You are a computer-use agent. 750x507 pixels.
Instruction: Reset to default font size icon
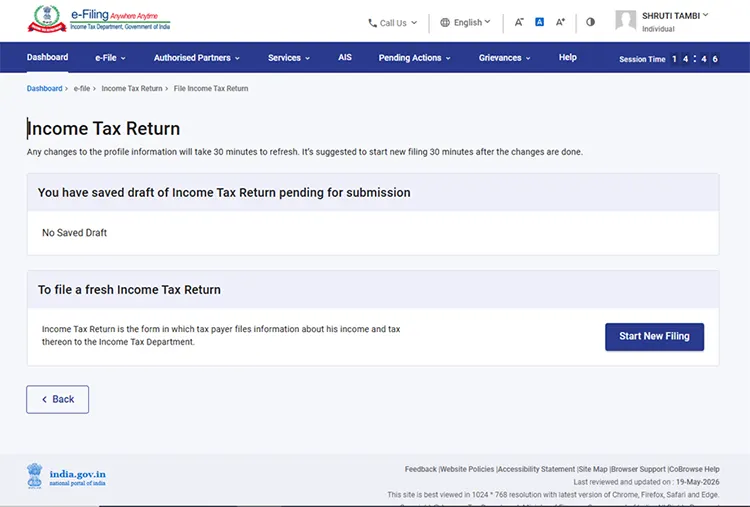pos(540,22)
